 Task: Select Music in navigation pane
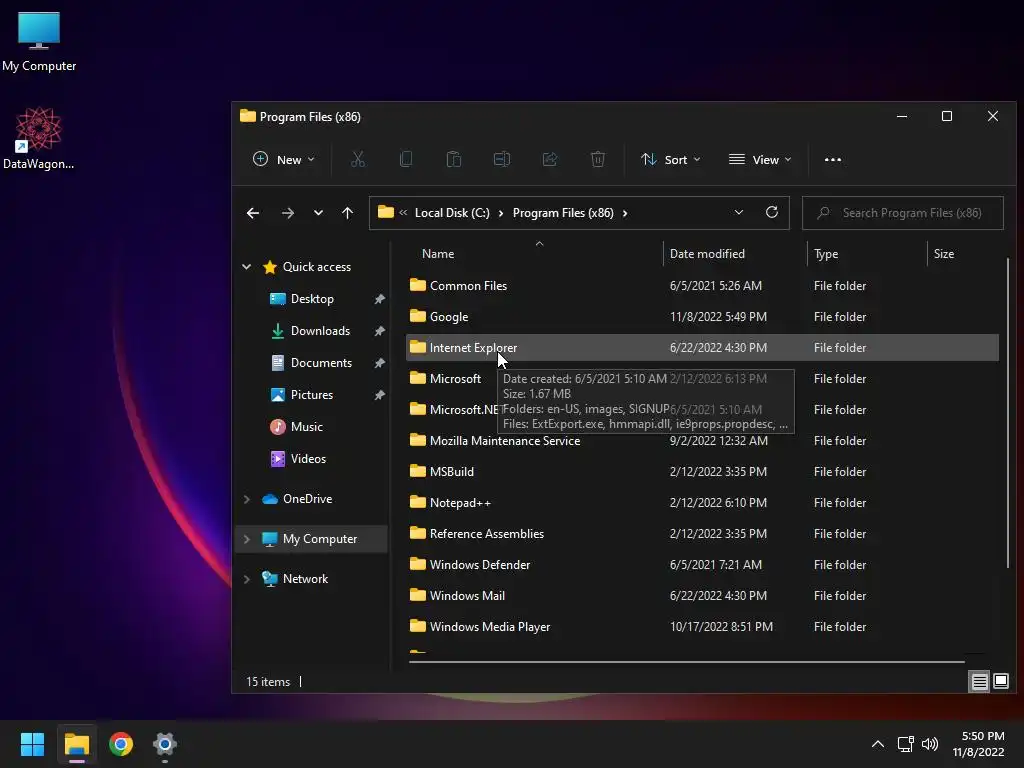pos(306,427)
